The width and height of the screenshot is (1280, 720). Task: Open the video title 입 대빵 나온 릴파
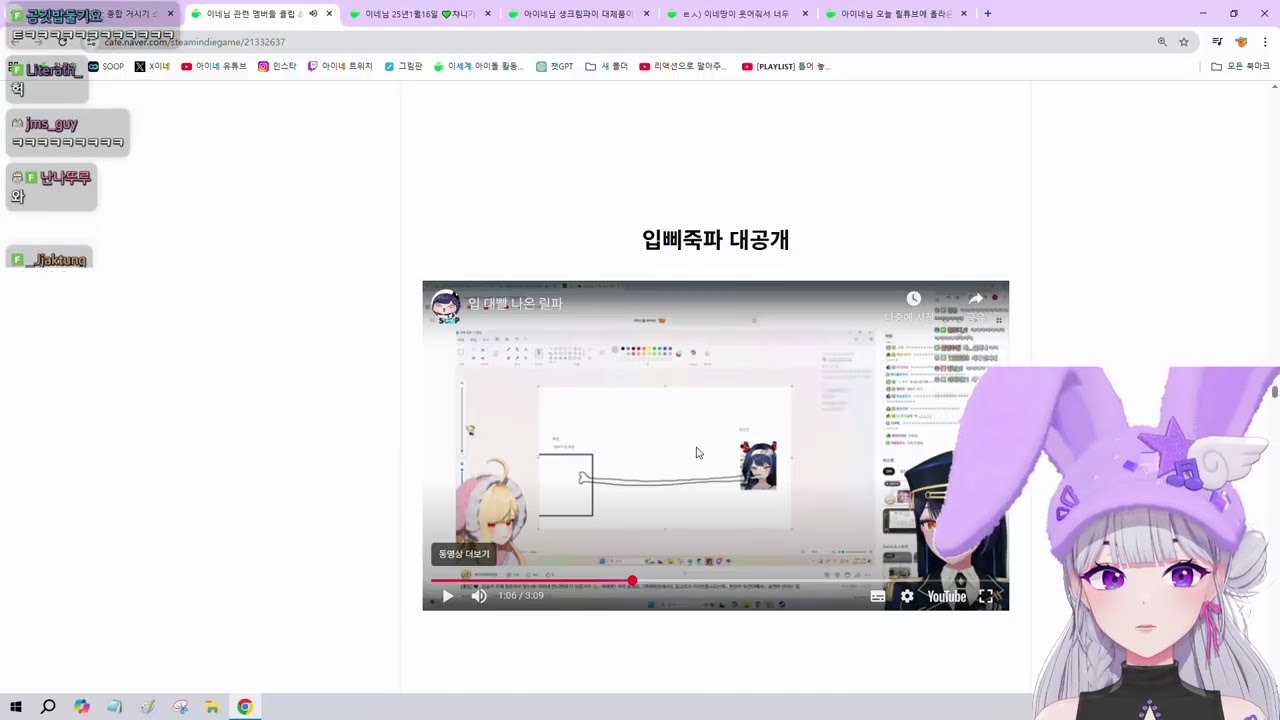515,303
